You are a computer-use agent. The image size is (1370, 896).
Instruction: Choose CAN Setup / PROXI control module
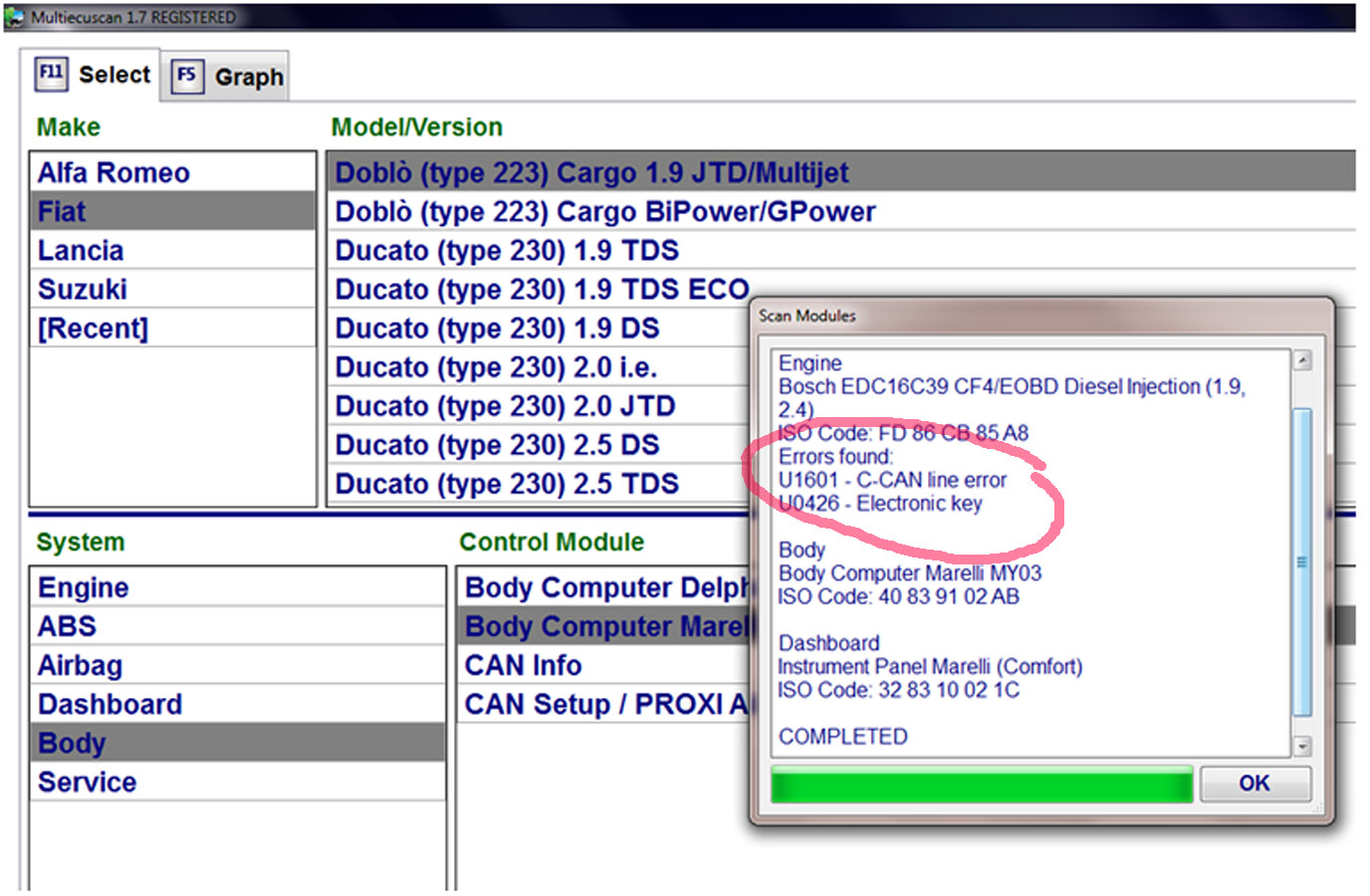[603, 704]
